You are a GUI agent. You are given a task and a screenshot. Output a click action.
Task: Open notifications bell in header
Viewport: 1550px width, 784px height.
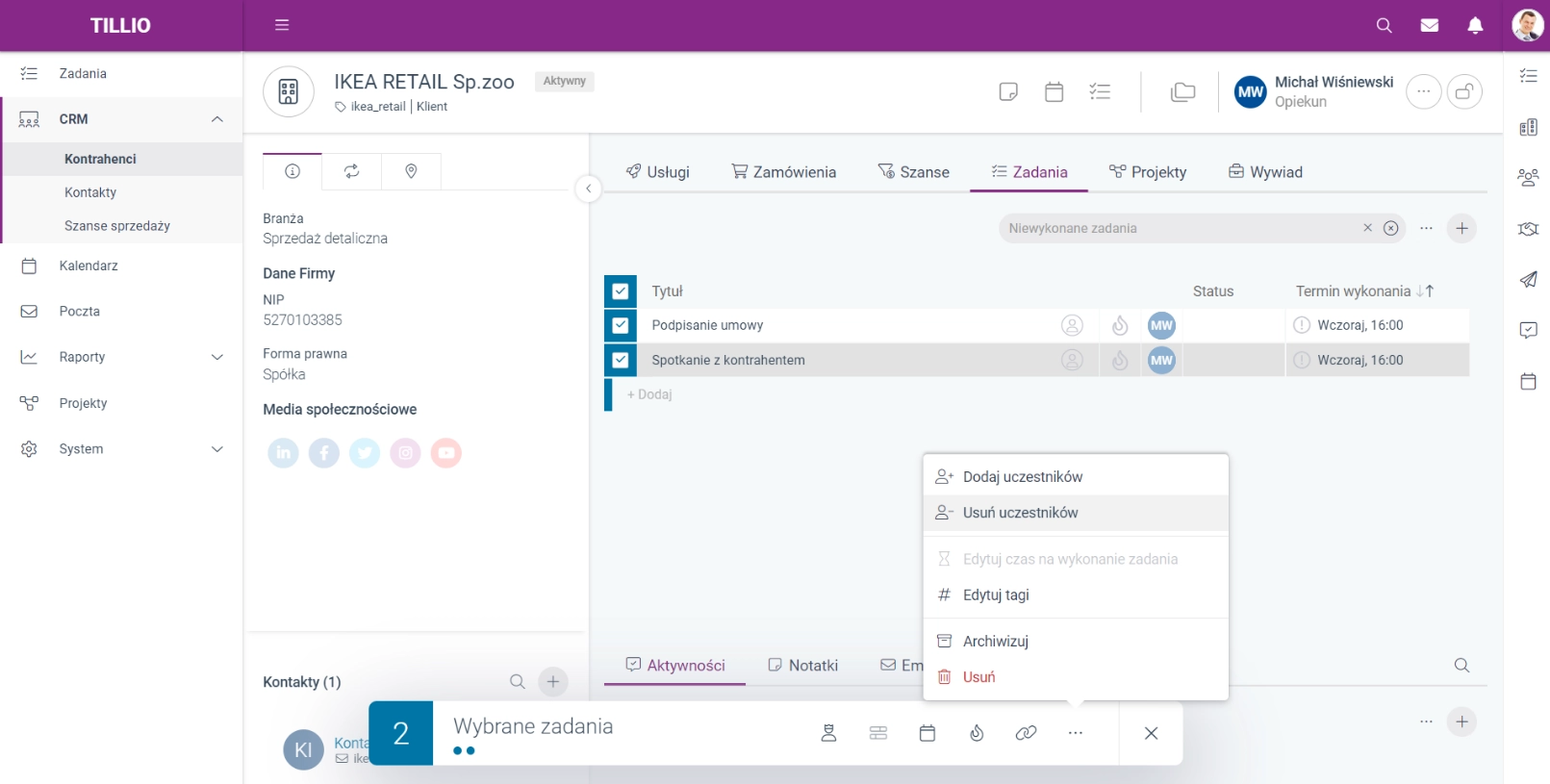1475,25
